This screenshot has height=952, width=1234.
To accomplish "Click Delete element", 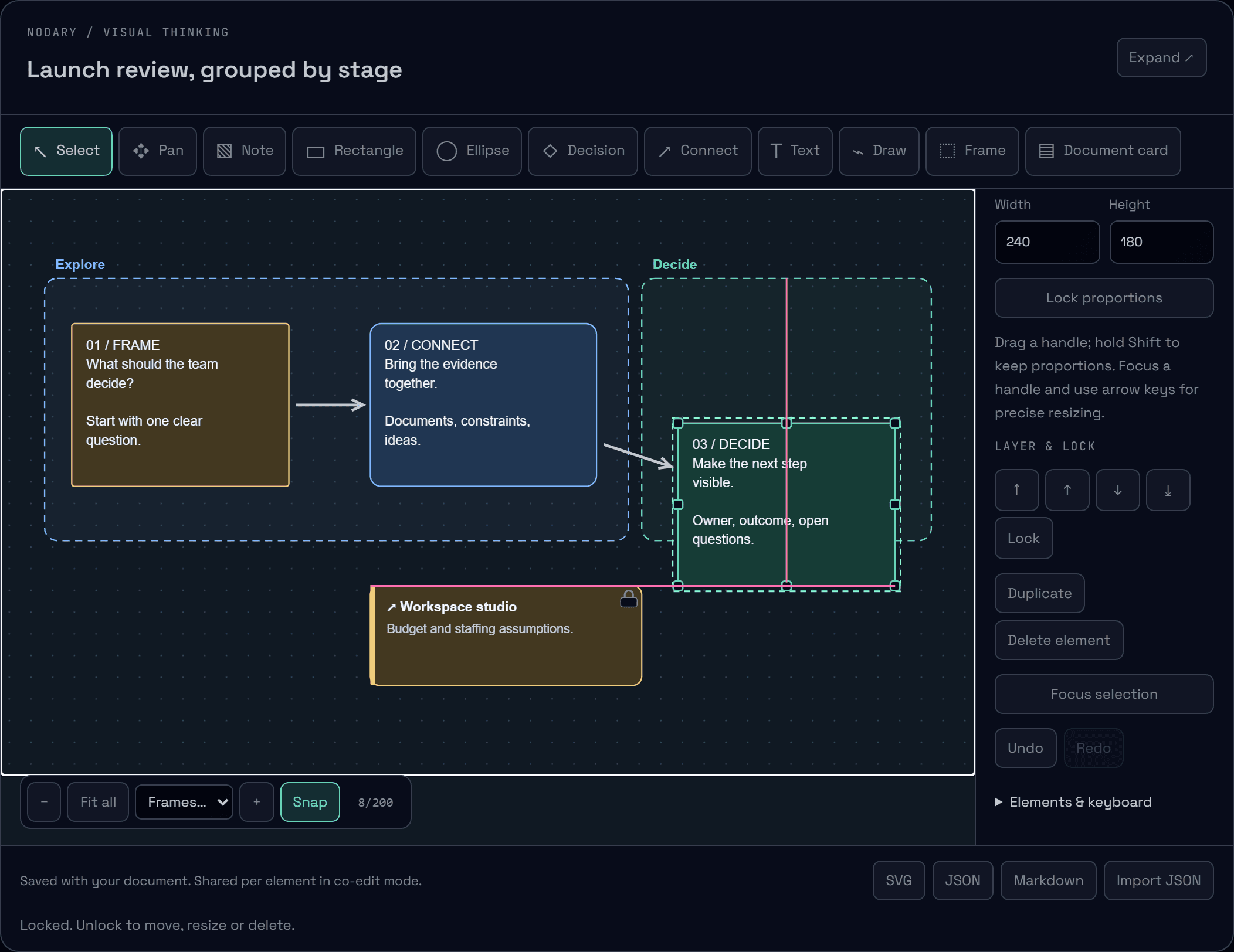I will [x=1059, y=640].
